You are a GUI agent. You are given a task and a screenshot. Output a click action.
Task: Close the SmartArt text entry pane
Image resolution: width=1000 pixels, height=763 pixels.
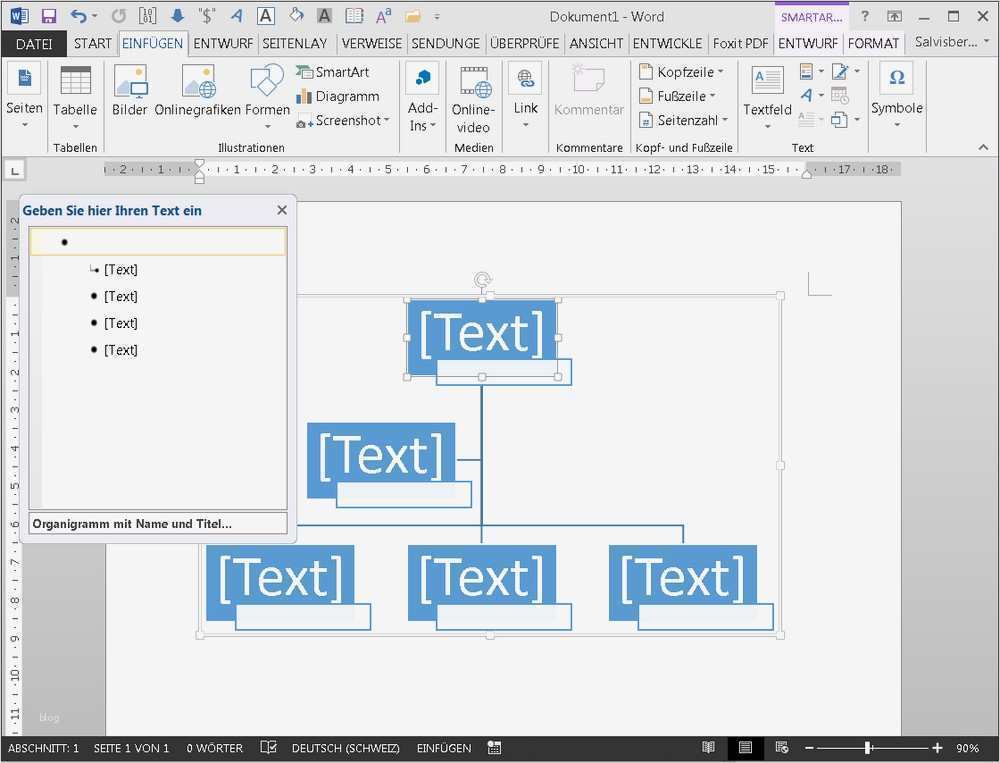pos(282,210)
